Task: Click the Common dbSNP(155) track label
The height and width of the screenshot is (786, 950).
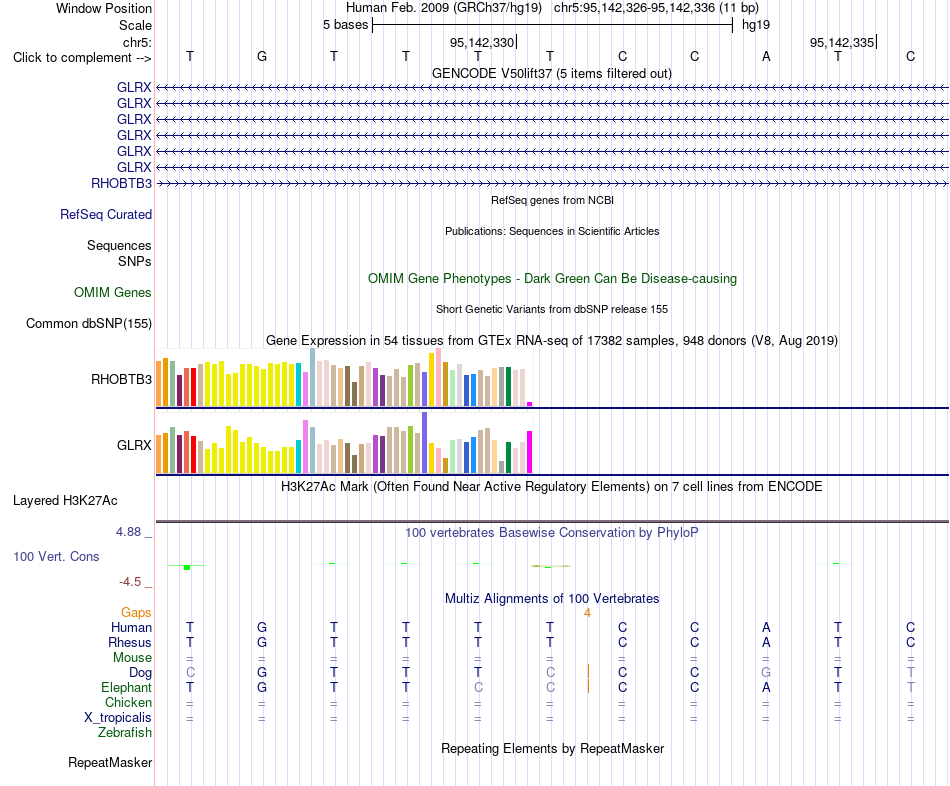Action: (x=89, y=323)
